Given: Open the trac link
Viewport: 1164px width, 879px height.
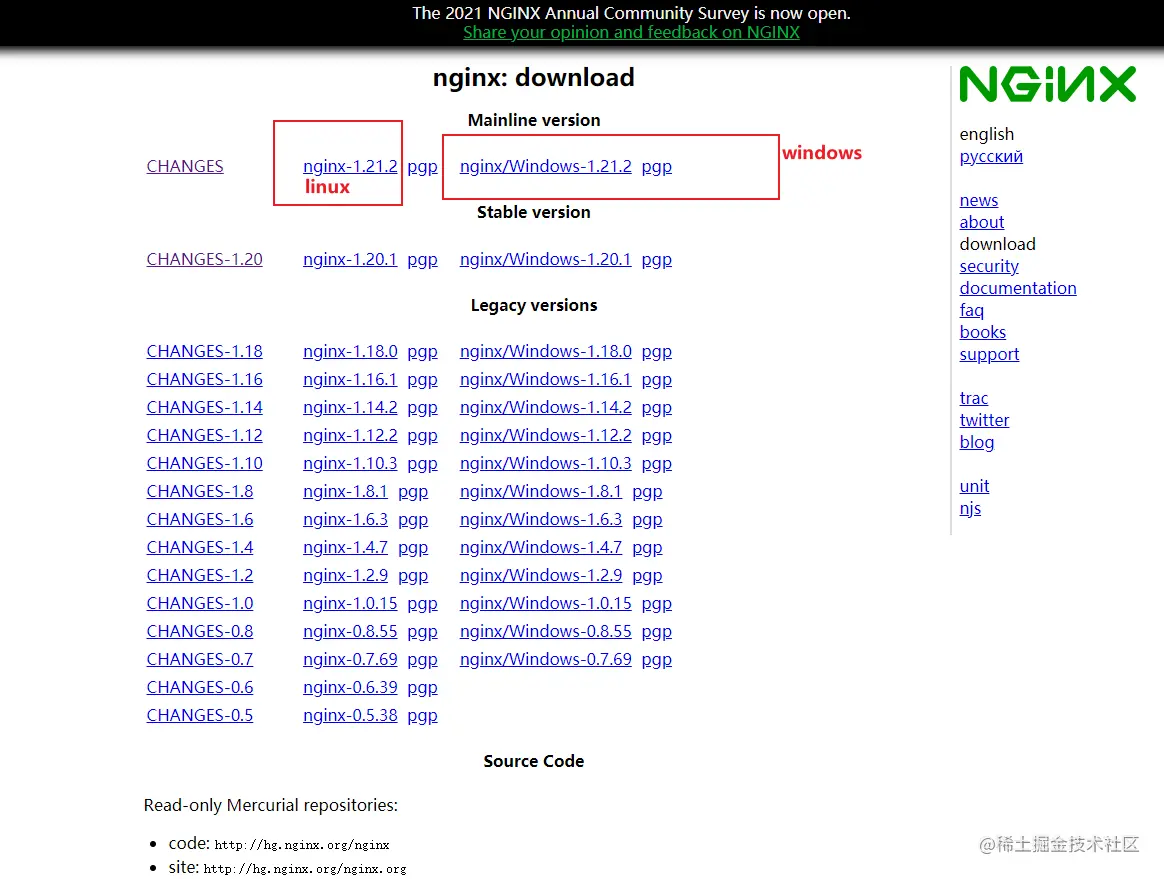Looking at the screenshot, I should pyautogui.click(x=973, y=398).
